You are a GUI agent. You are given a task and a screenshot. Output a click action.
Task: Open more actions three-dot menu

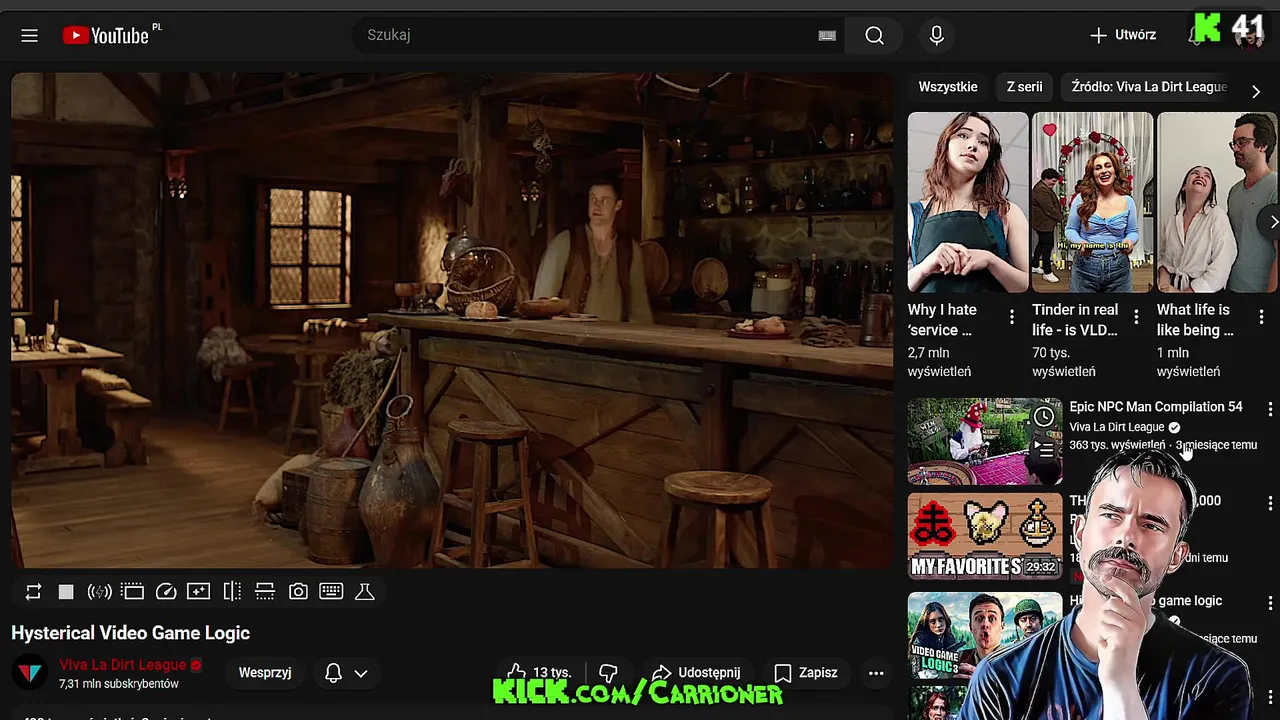(x=876, y=673)
